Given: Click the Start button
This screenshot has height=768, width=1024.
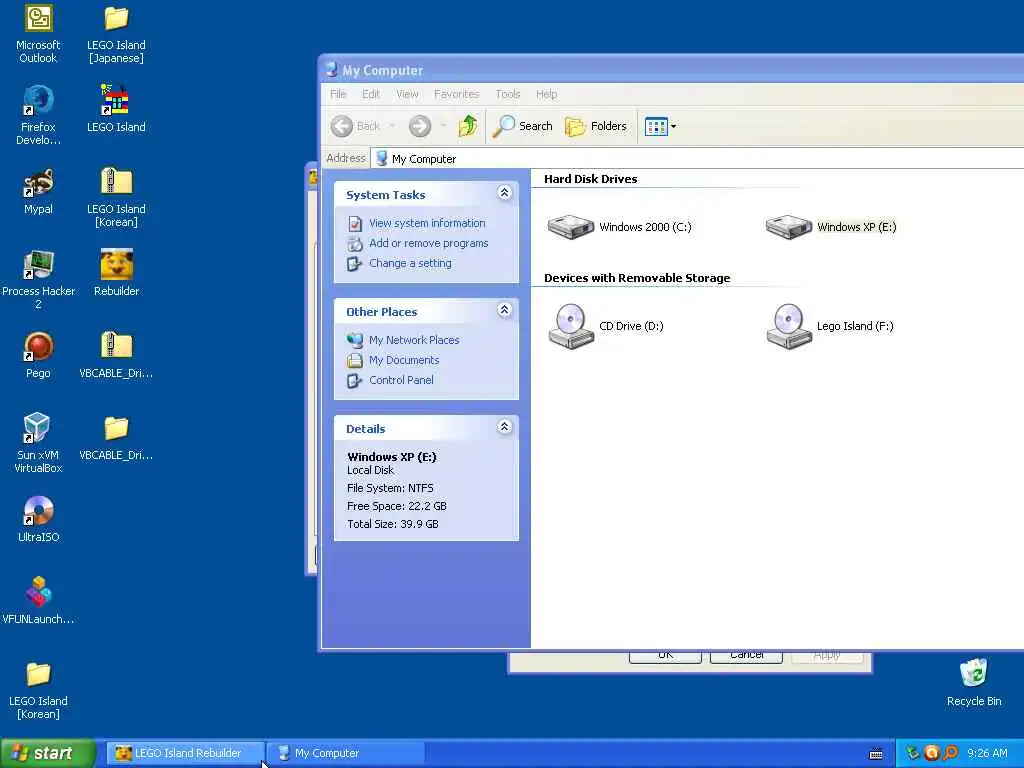Looking at the screenshot, I should coord(48,753).
